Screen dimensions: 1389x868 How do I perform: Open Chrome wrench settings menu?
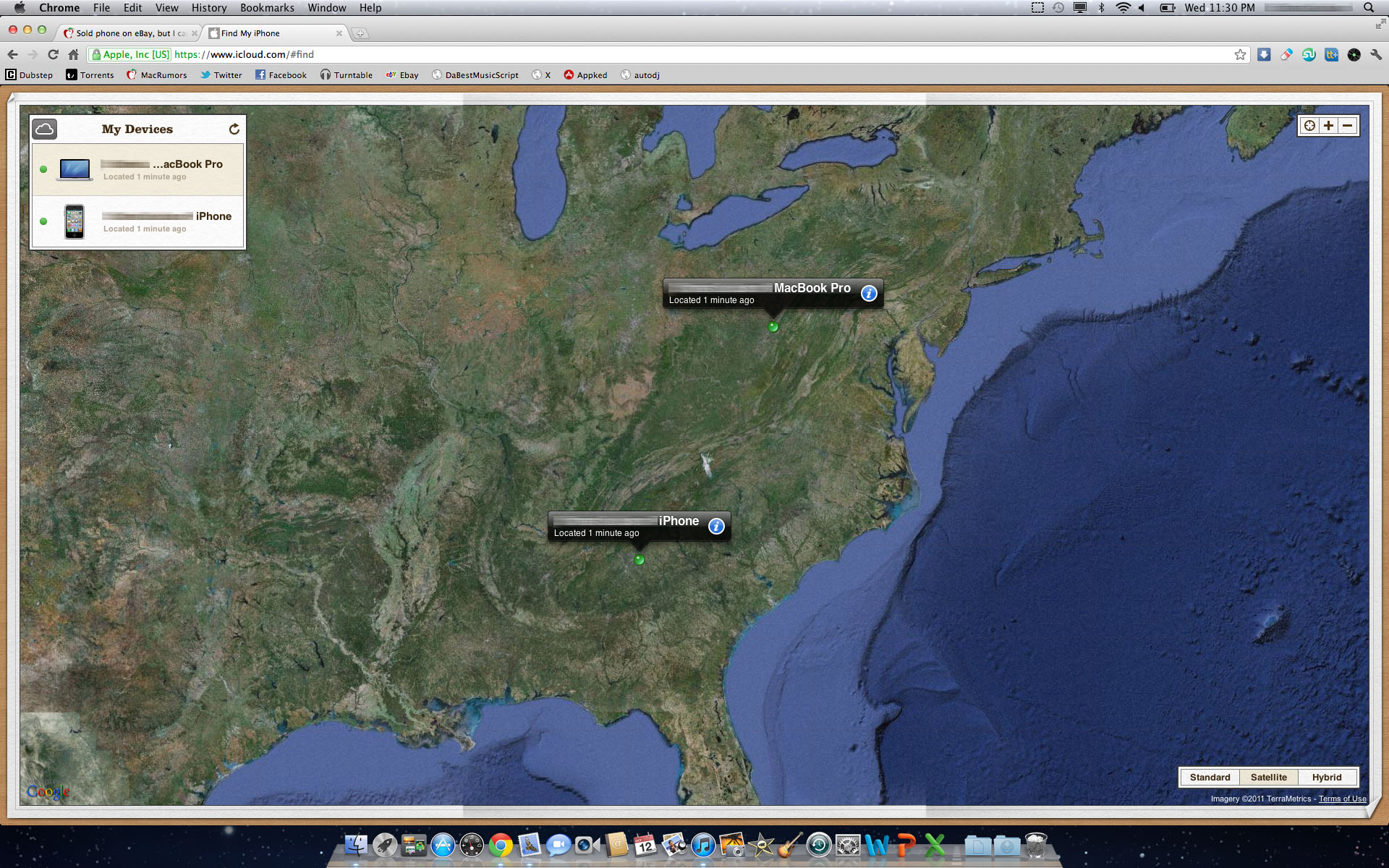1376,54
